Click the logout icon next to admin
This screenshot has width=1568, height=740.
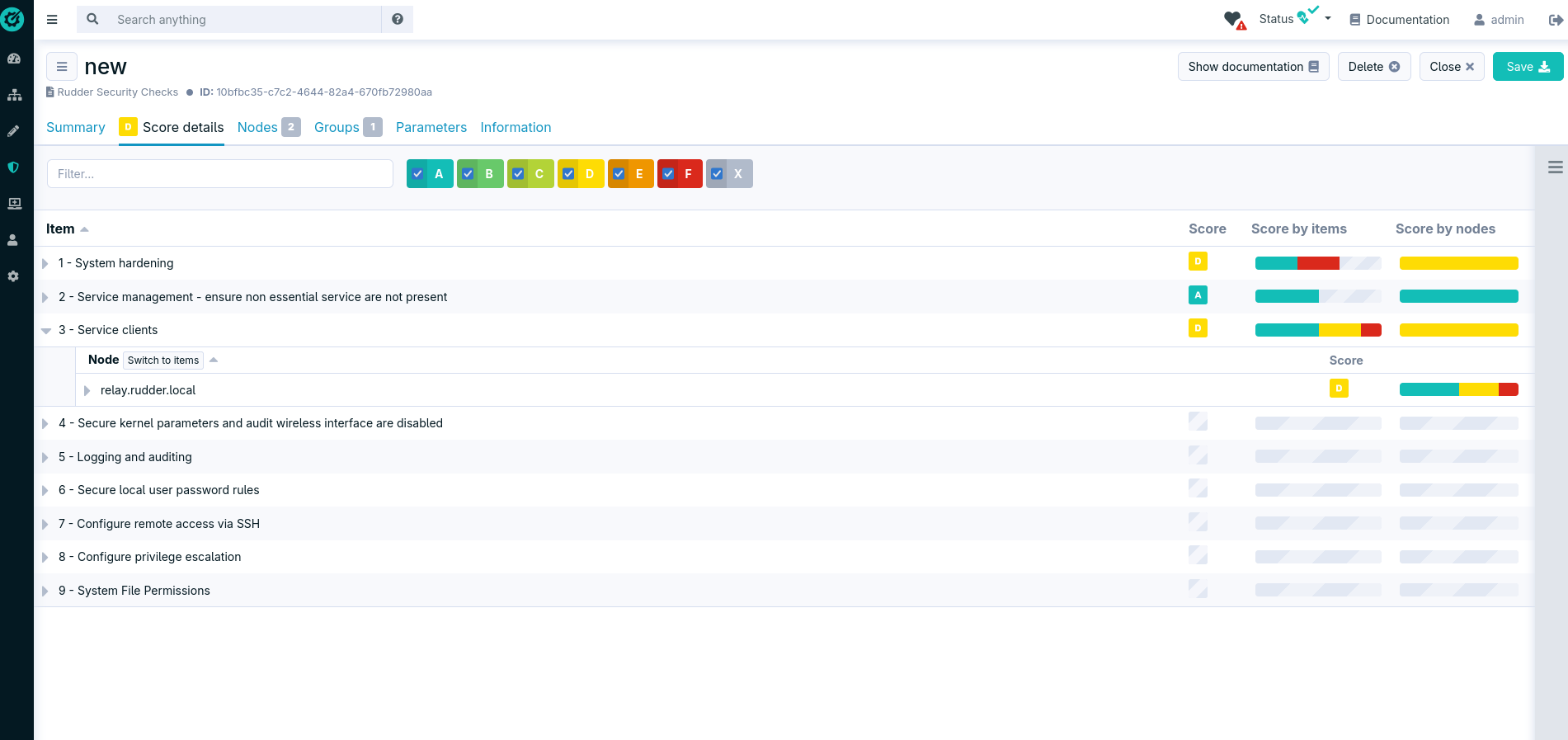pos(1555,20)
